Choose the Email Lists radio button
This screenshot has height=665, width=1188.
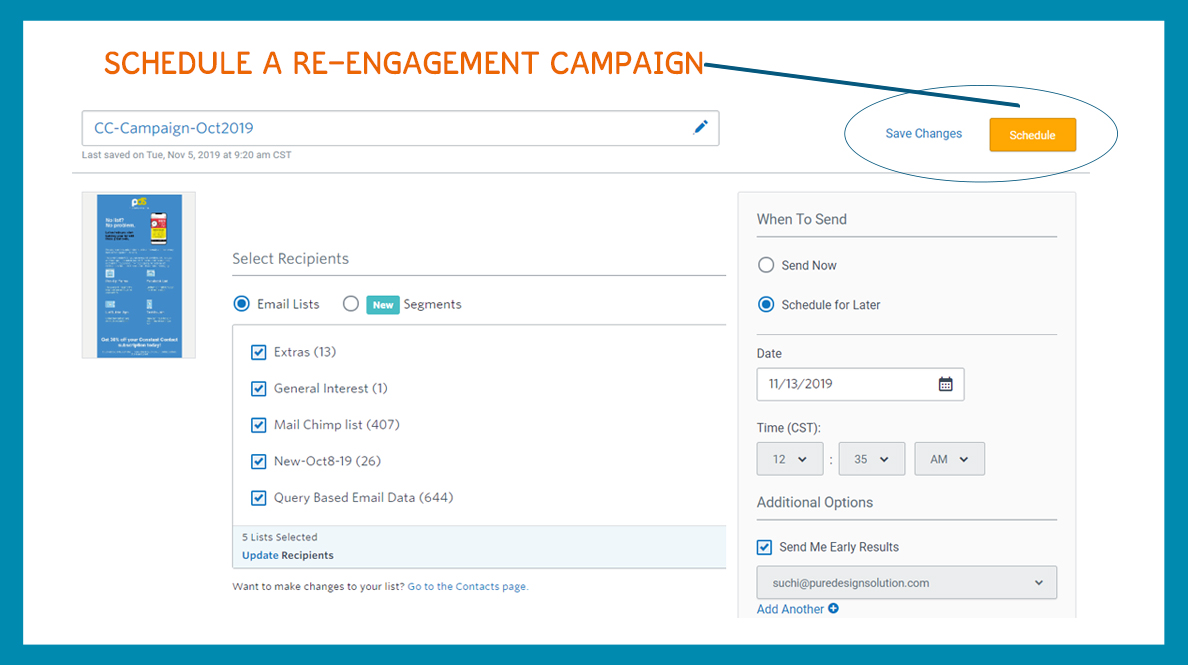pyautogui.click(x=241, y=304)
